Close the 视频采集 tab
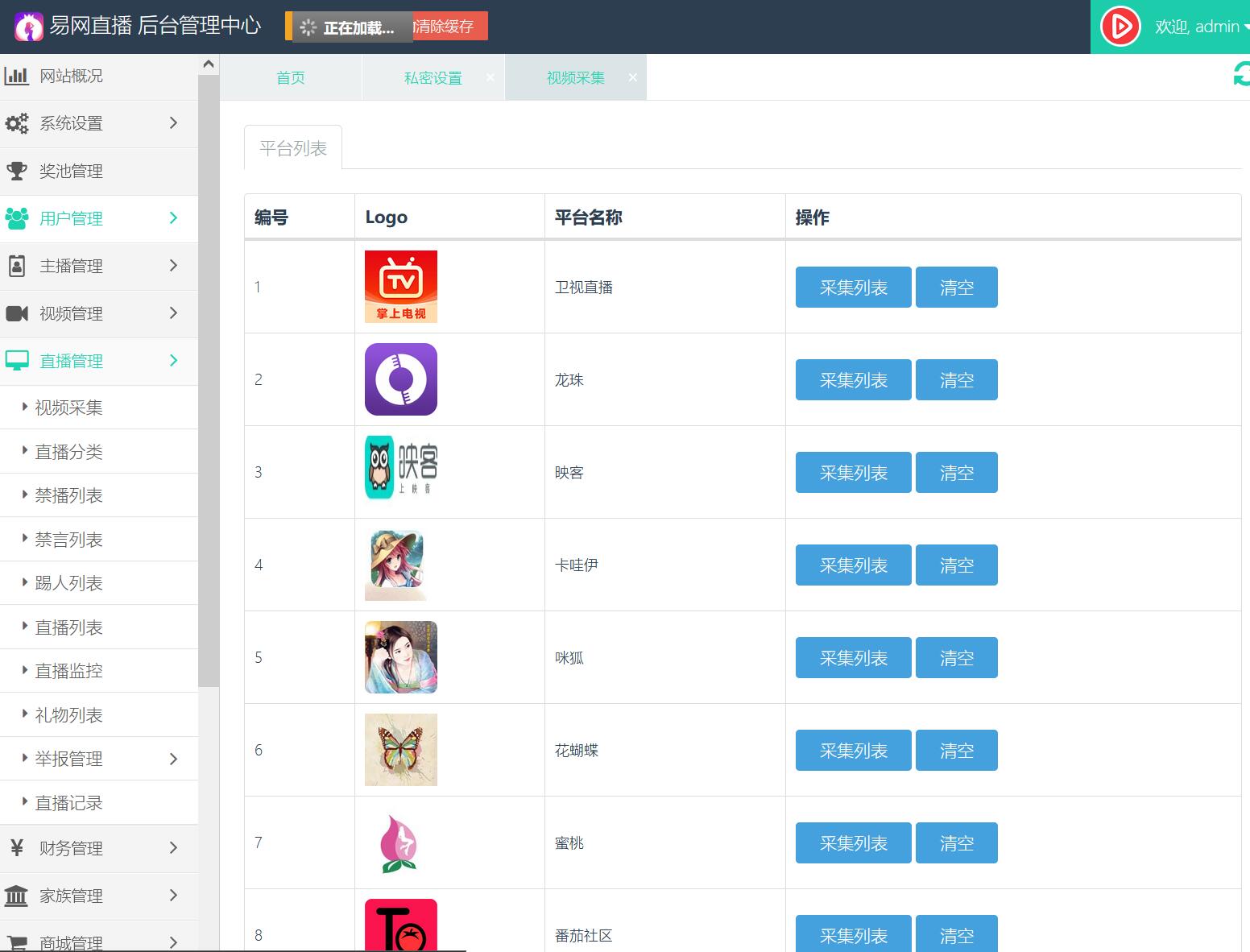 (633, 77)
